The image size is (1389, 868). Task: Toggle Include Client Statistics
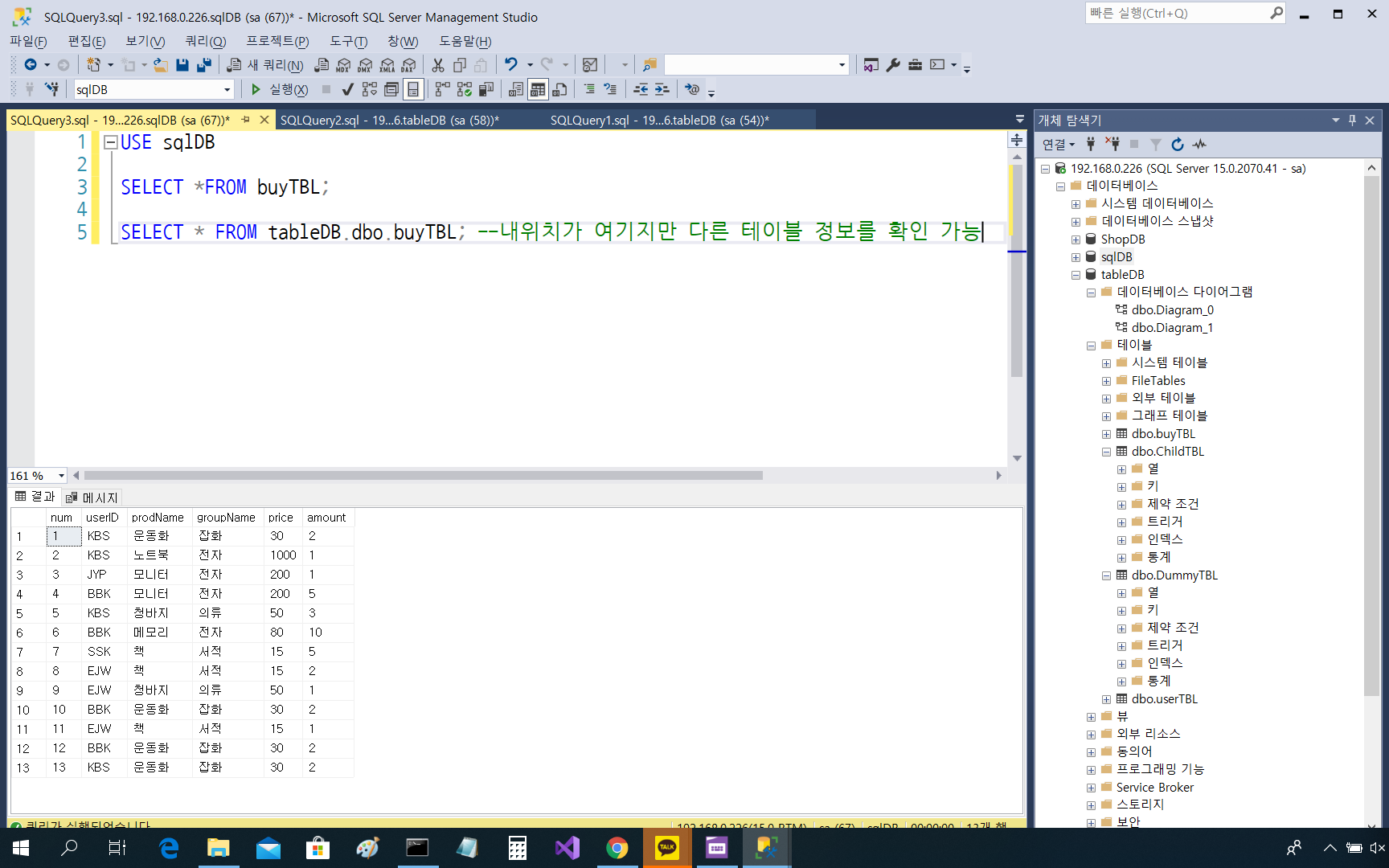[x=486, y=89]
